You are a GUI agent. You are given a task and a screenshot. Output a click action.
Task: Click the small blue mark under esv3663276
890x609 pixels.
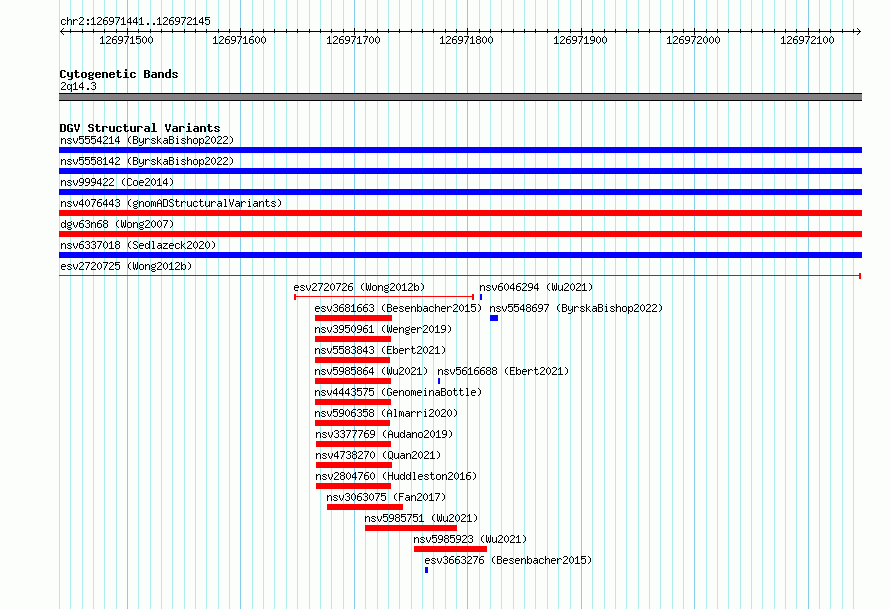point(426,570)
